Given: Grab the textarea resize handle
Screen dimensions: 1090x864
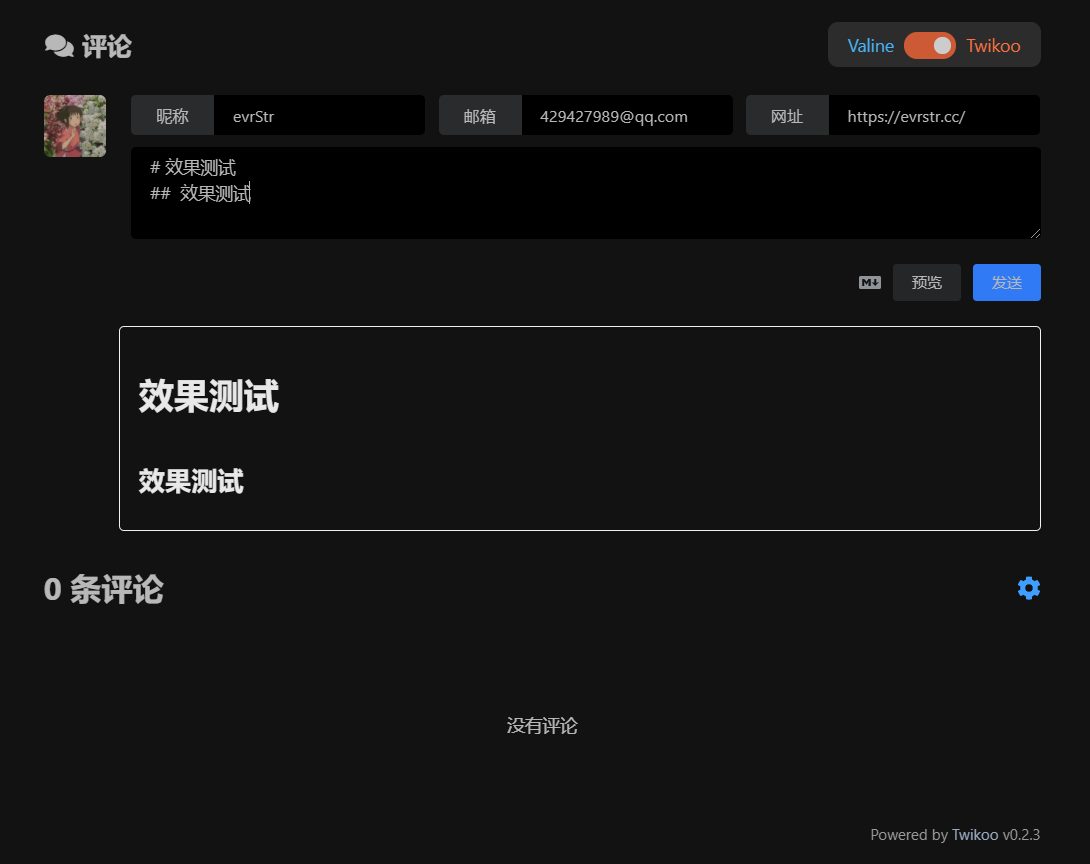Looking at the screenshot, I should coord(1035,234).
